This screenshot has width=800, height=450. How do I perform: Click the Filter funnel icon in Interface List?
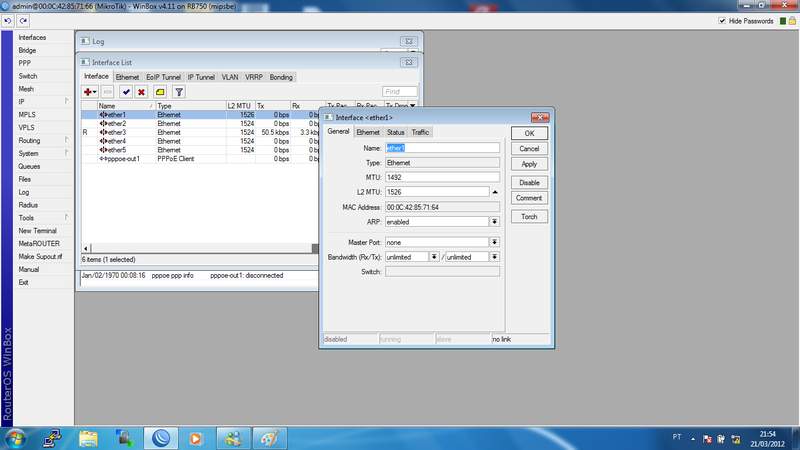179,92
